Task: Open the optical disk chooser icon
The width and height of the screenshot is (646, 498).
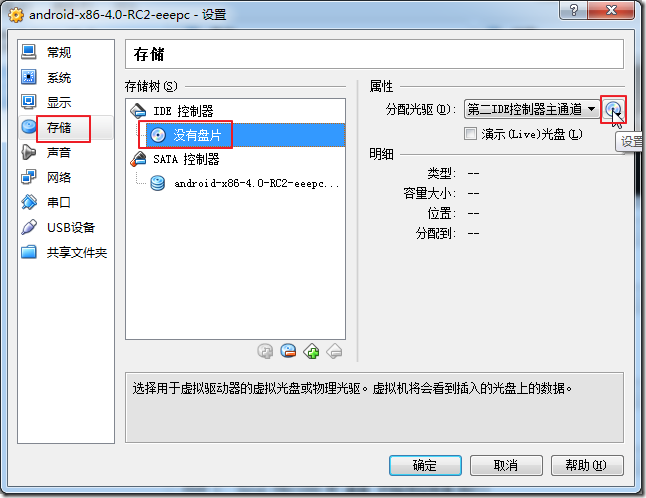Action: coord(613,110)
